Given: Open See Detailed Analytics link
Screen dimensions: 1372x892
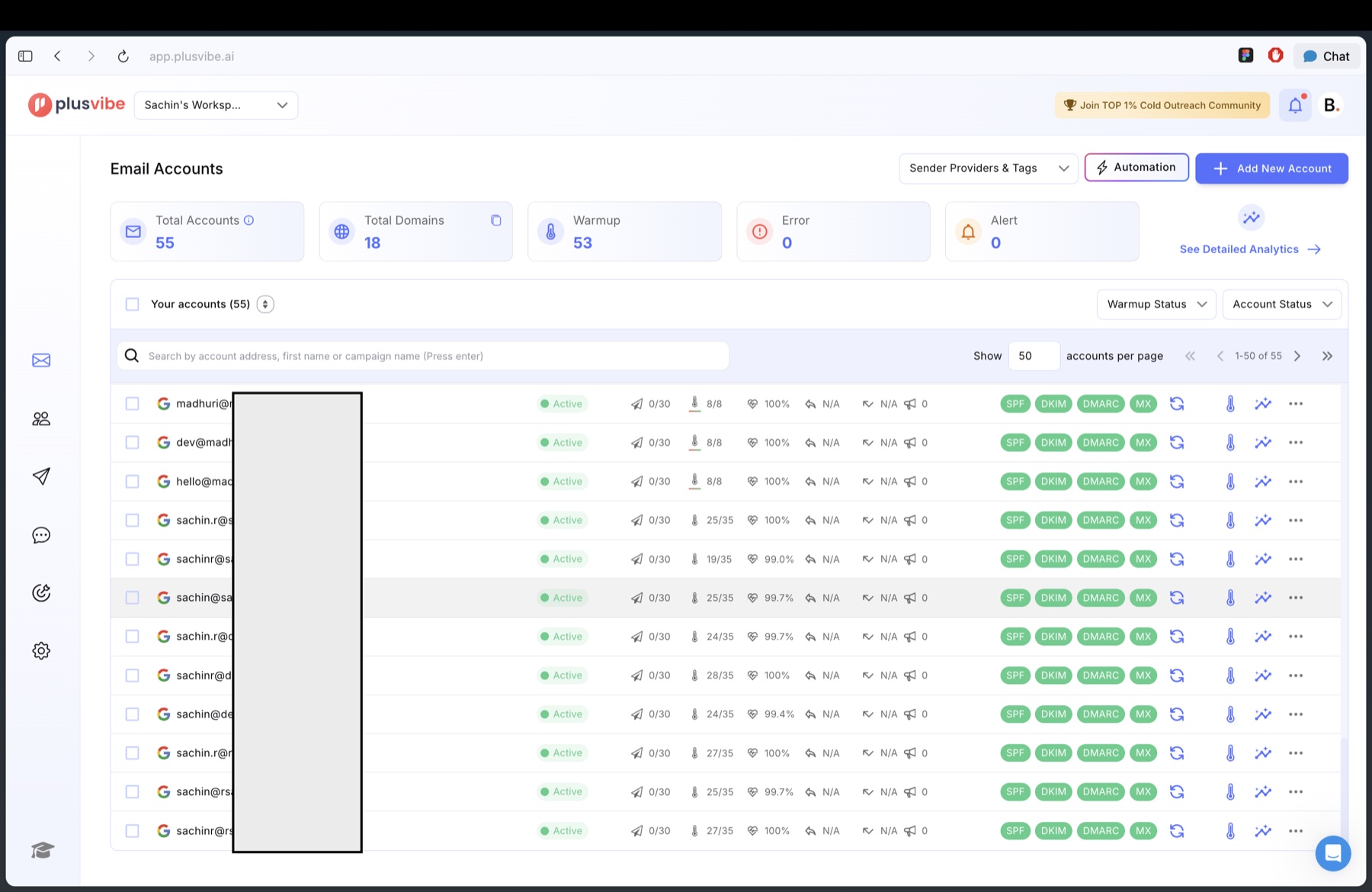Looking at the screenshot, I should [1250, 249].
